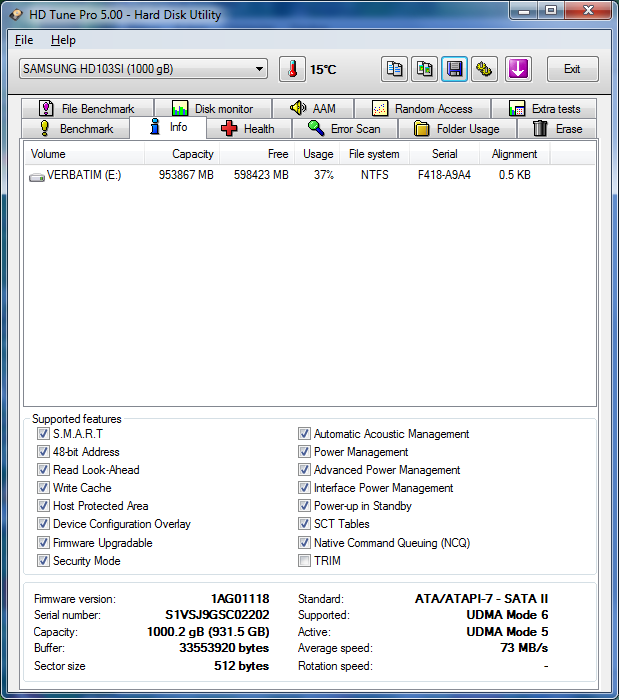This screenshot has height=700, width=619.
Task: Click the thermometer temperature icon
Action: tap(292, 69)
